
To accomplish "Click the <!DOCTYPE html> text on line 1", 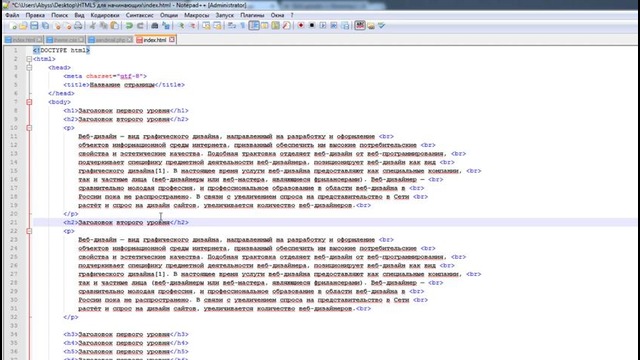I will click(x=62, y=50).
